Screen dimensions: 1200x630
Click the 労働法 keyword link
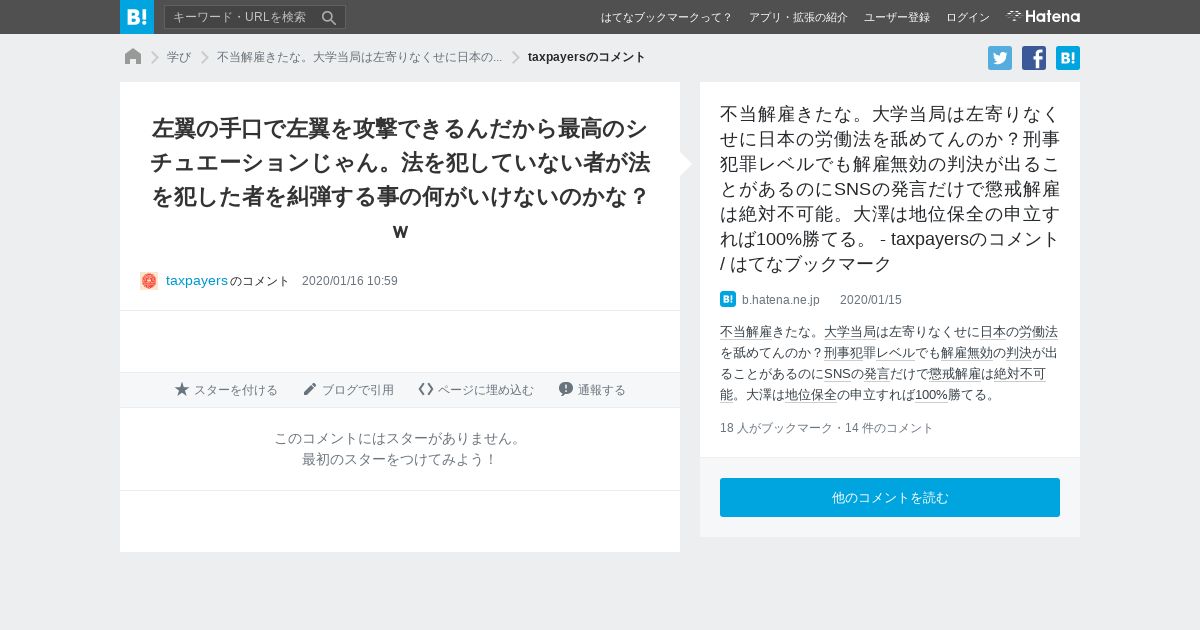pos(1038,332)
